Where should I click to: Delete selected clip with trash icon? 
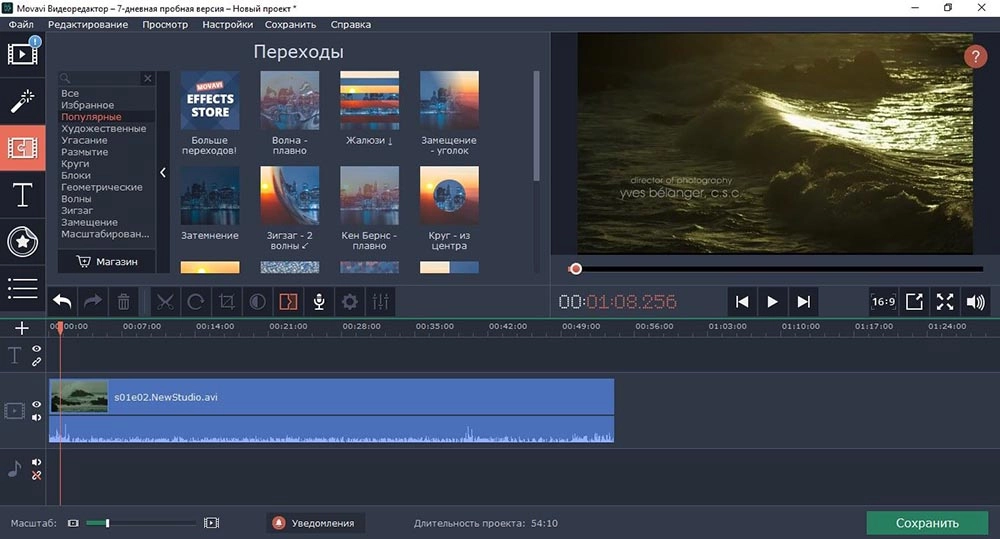123,301
